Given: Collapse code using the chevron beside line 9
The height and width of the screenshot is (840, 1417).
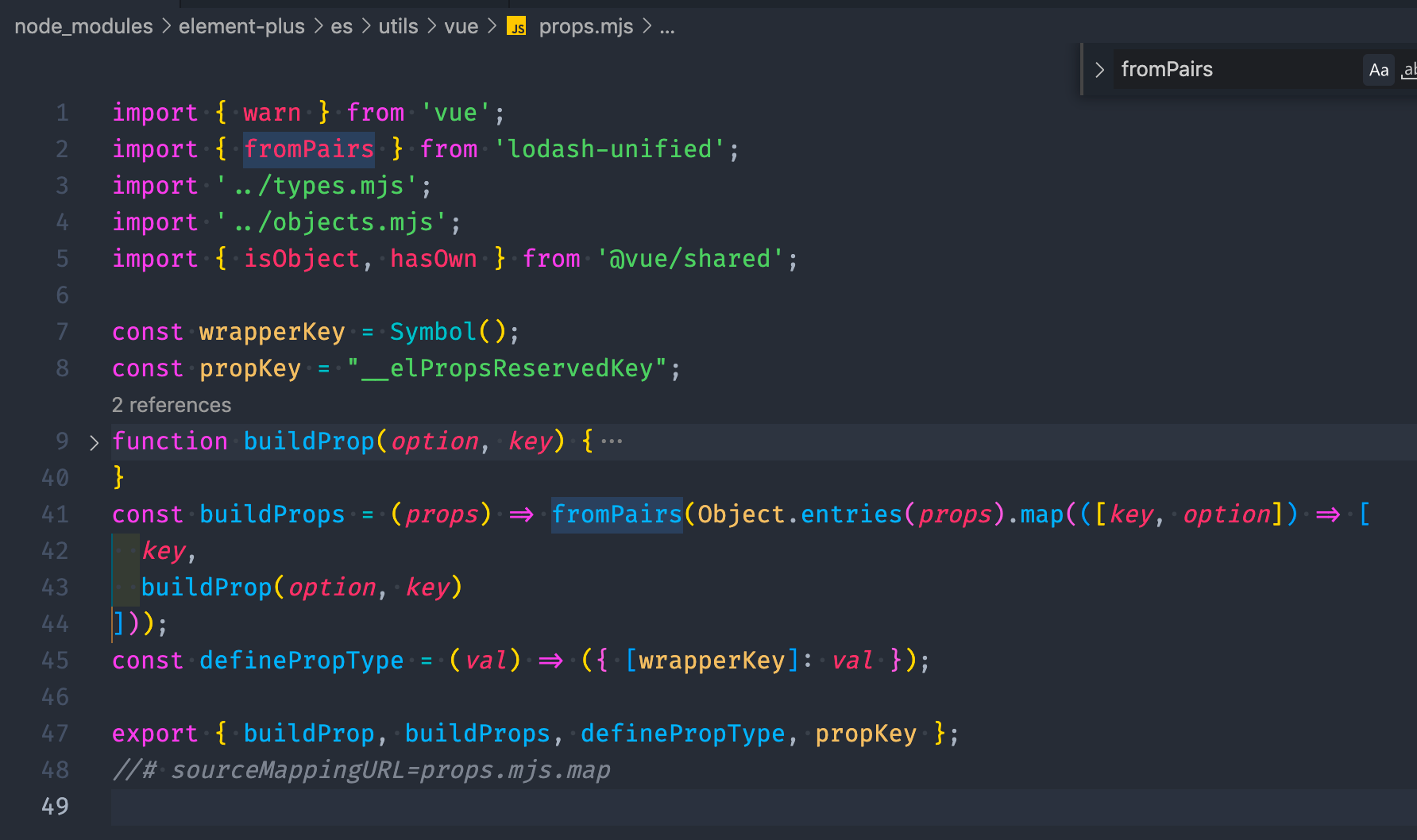Looking at the screenshot, I should tap(94, 442).
